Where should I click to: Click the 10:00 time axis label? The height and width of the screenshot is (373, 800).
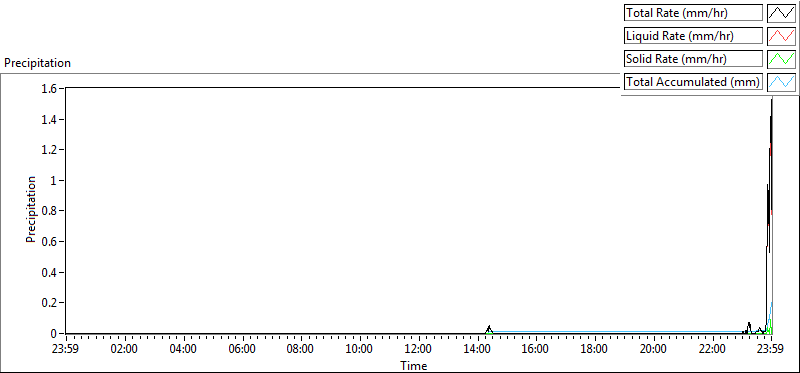[359, 350]
